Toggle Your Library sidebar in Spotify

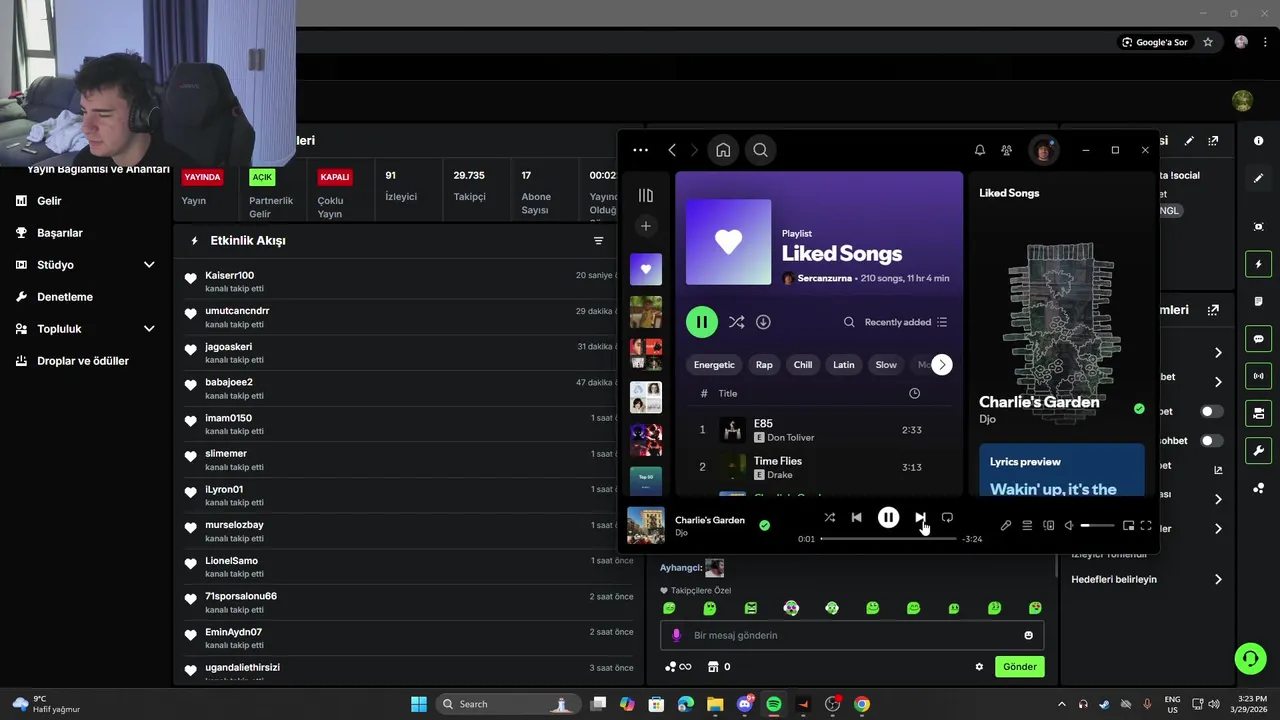pos(646,195)
